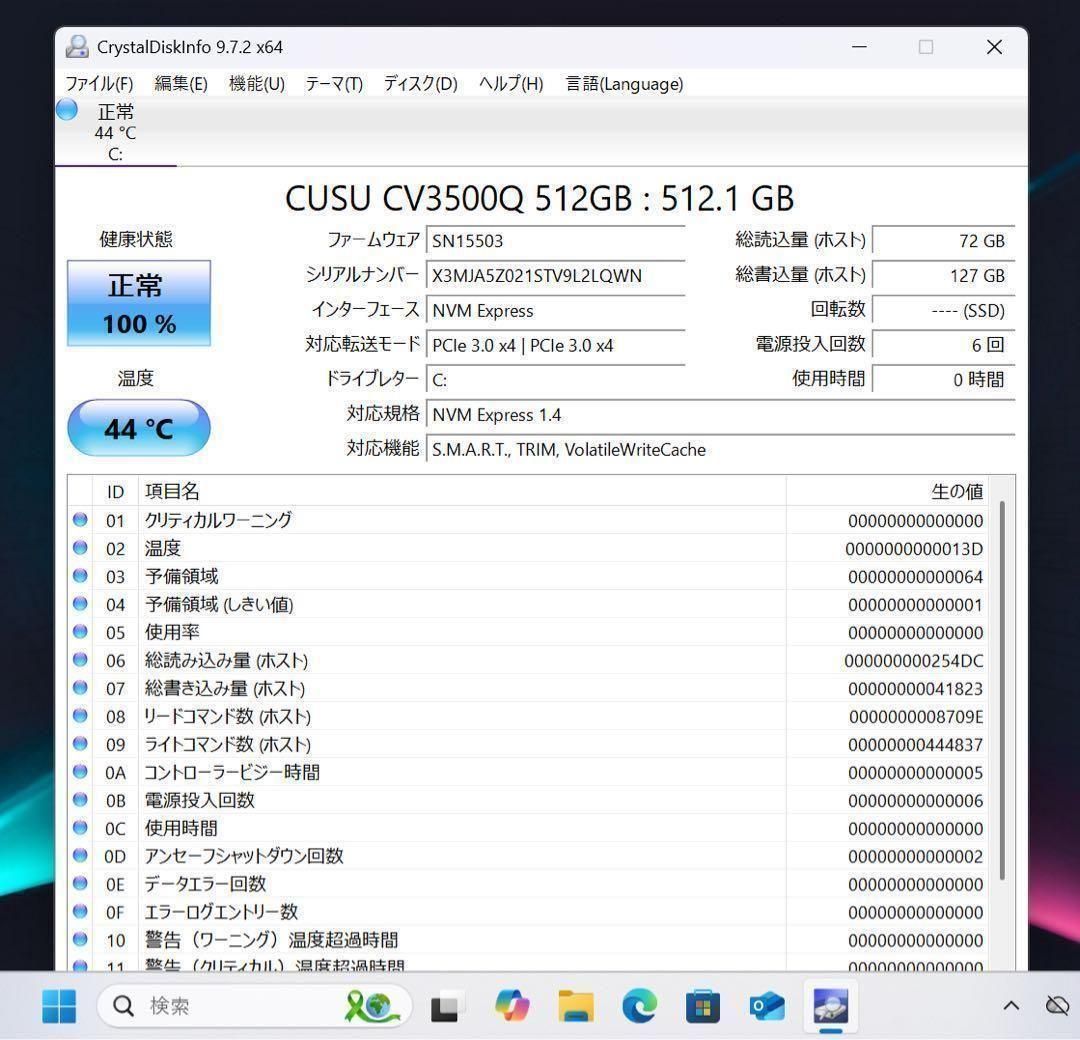Launch Microsoft Edge from the taskbar
Image resolution: width=1080 pixels, height=1040 pixels.
(x=638, y=1006)
